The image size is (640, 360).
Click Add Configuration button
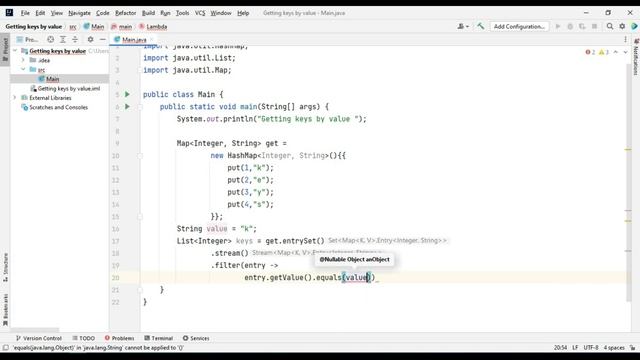point(519,27)
